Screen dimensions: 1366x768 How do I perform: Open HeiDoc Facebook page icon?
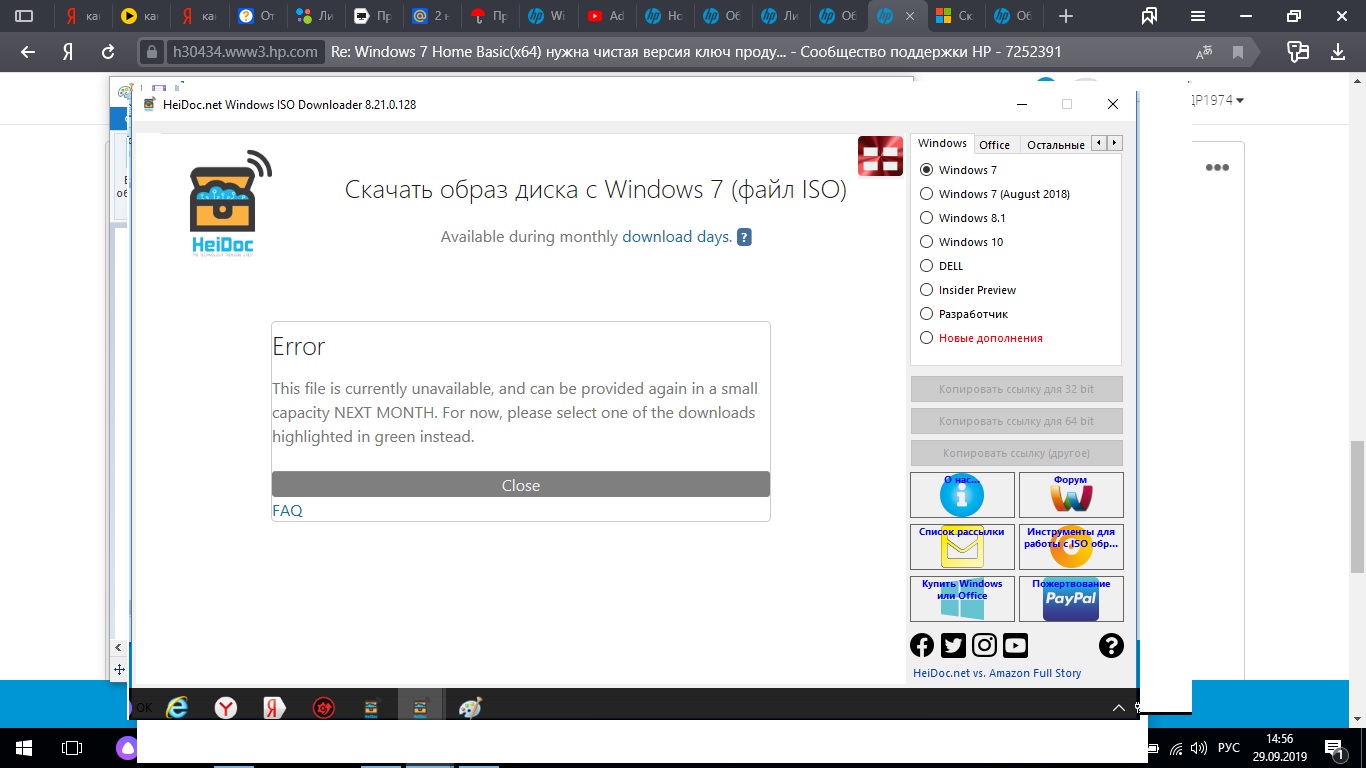pos(922,645)
